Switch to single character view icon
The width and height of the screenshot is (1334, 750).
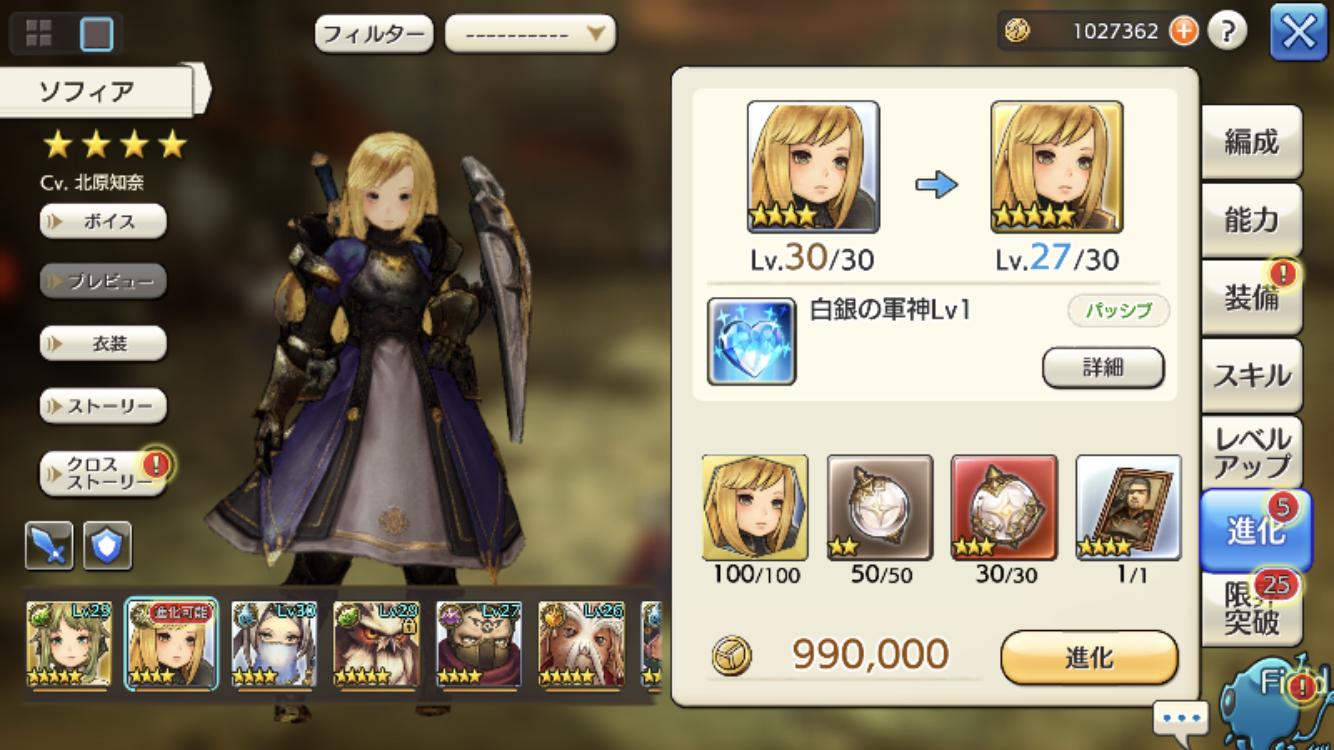click(x=97, y=34)
